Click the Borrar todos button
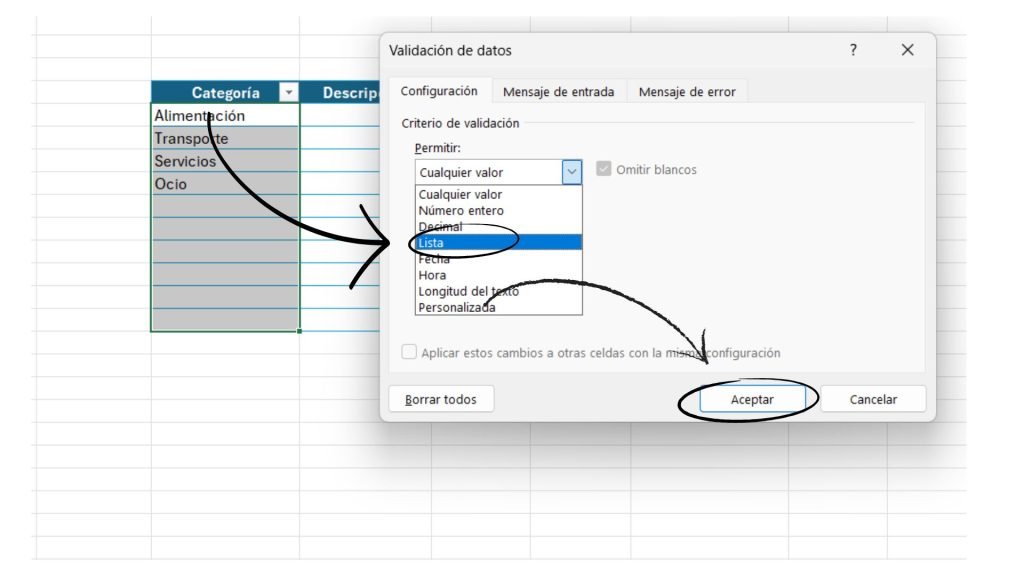 [x=441, y=399]
